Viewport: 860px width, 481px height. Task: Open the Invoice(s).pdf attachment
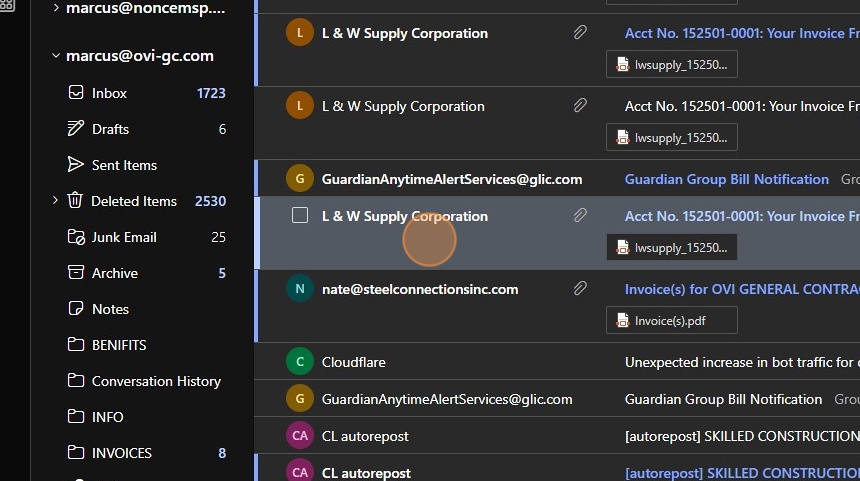pyautogui.click(x=672, y=320)
